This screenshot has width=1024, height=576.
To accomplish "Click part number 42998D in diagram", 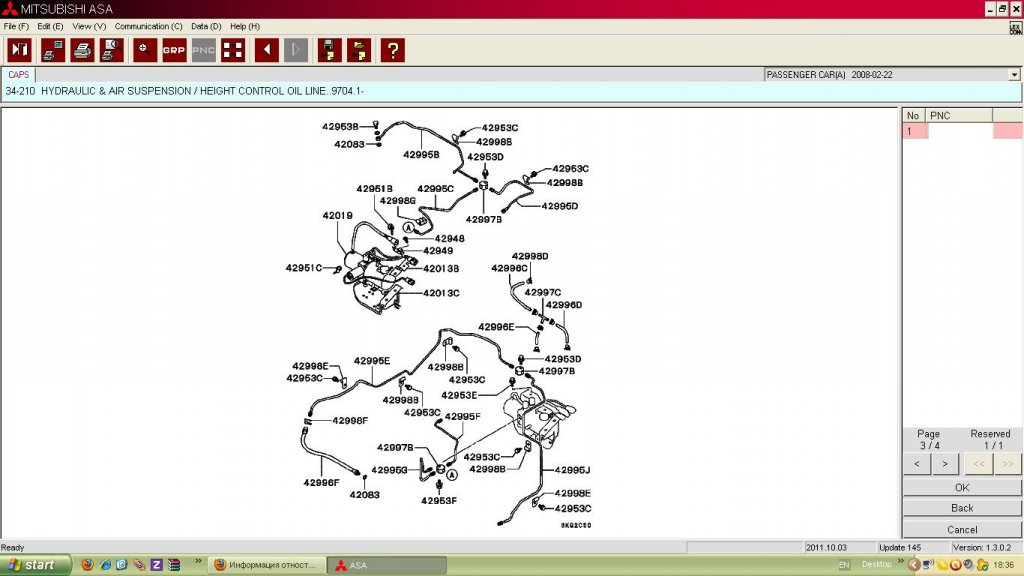I will coord(530,256).
